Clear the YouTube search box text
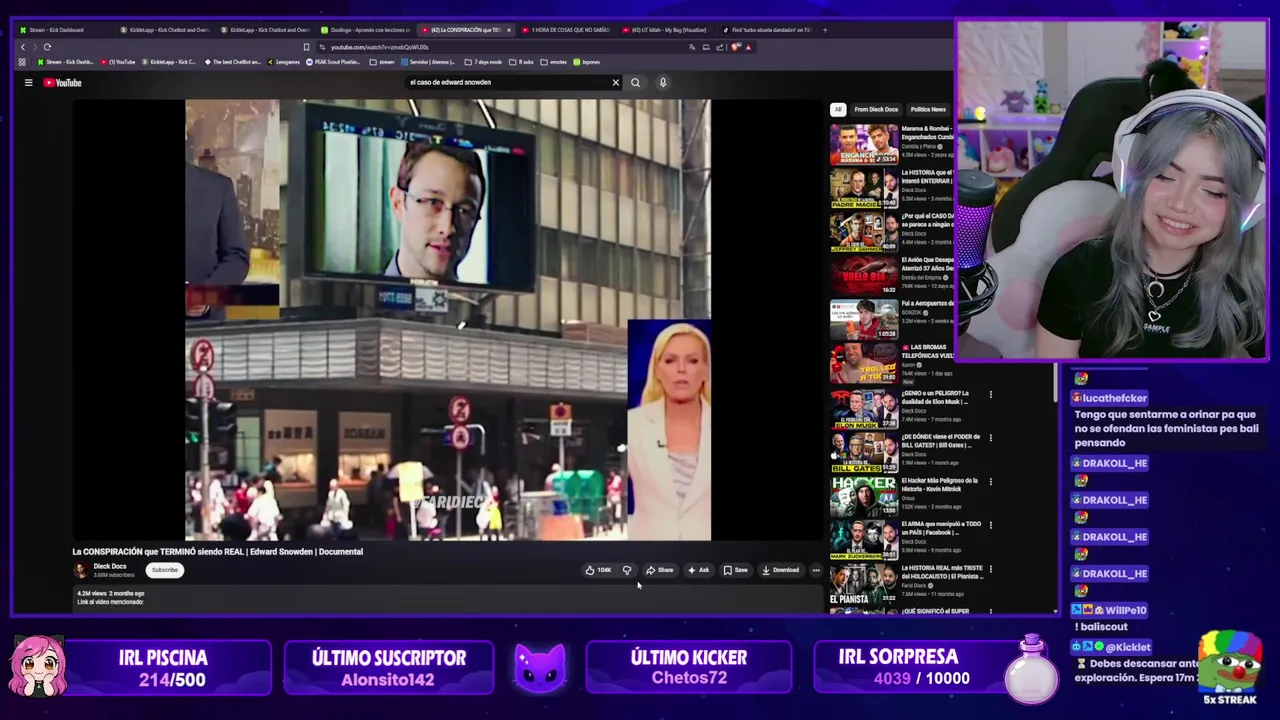Image resolution: width=1280 pixels, height=720 pixels. click(616, 82)
